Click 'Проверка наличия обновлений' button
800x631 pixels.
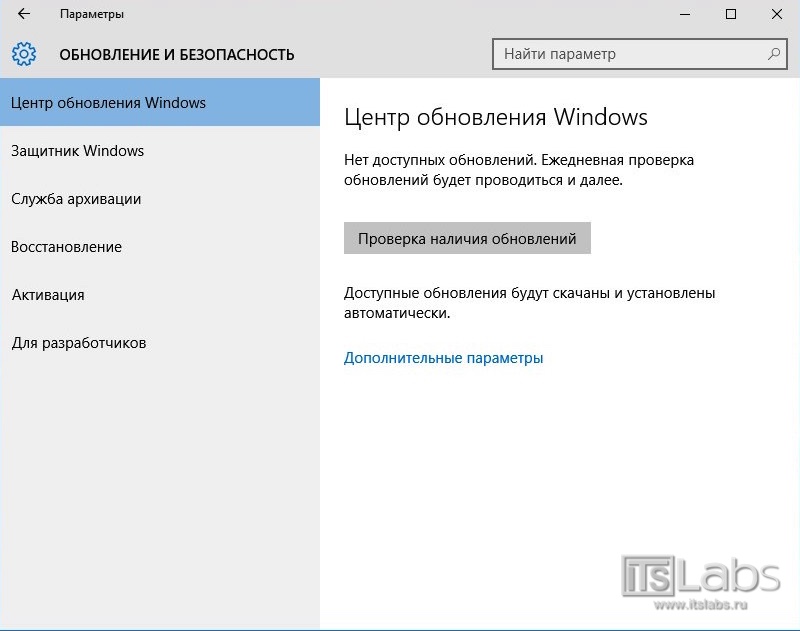point(467,238)
